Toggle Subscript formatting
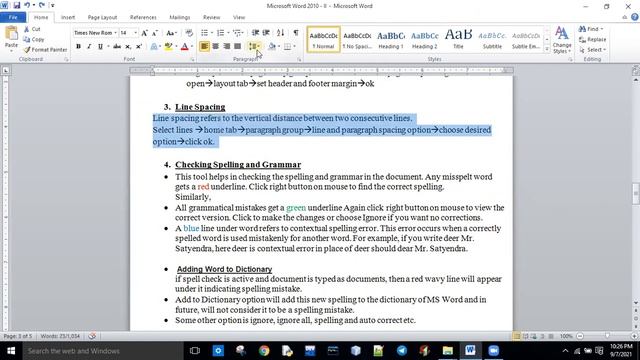Image resolution: width=640 pixels, height=360 pixels. 128,47
